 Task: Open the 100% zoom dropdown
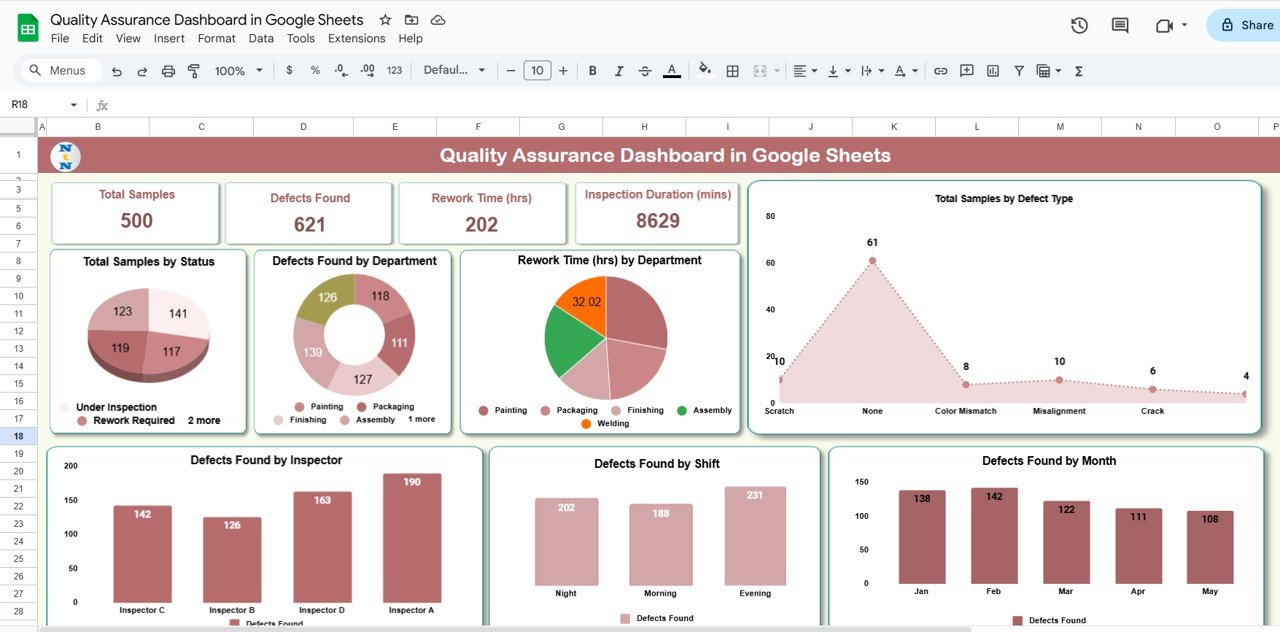[x=239, y=71]
